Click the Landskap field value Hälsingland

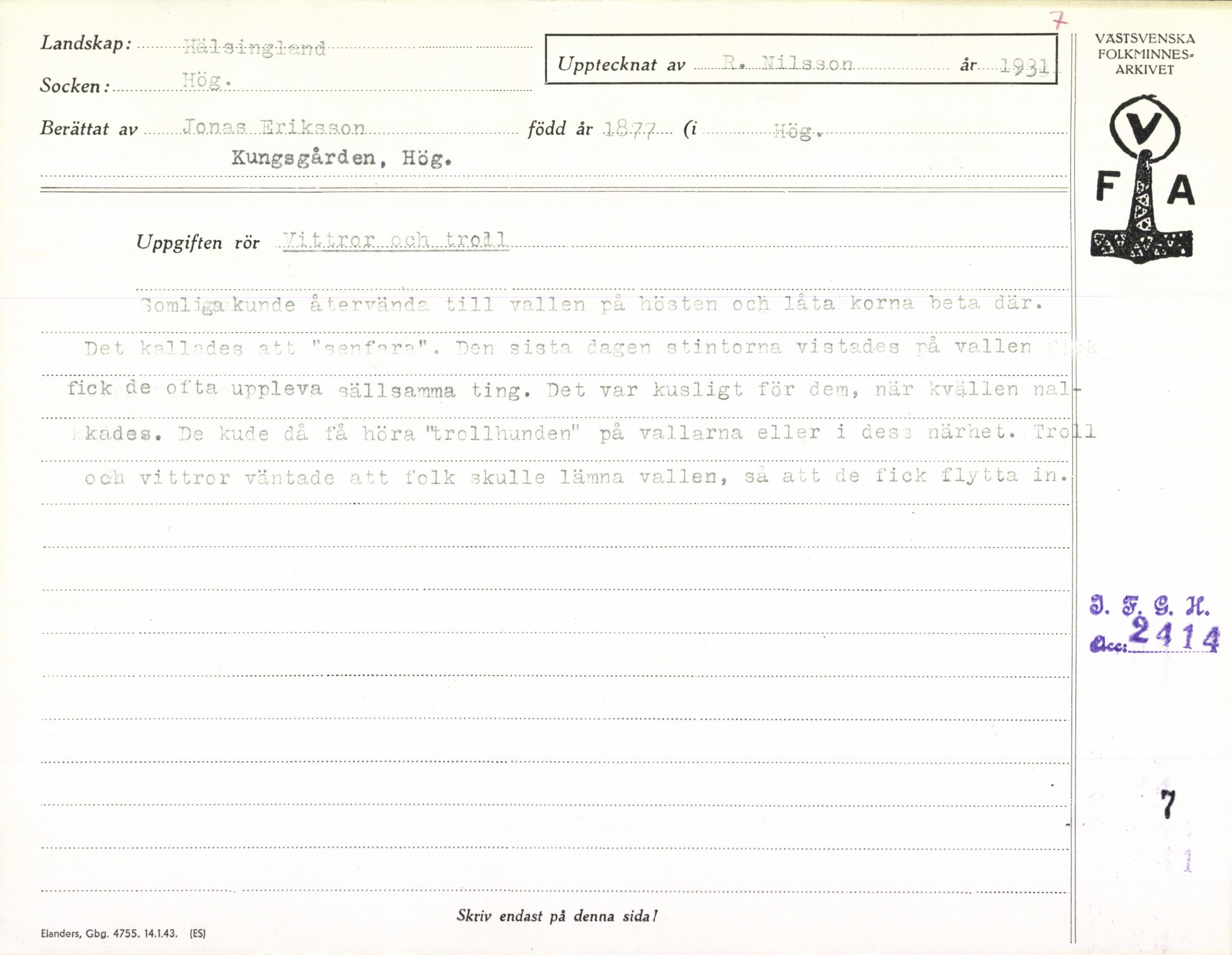pyautogui.click(x=254, y=48)
